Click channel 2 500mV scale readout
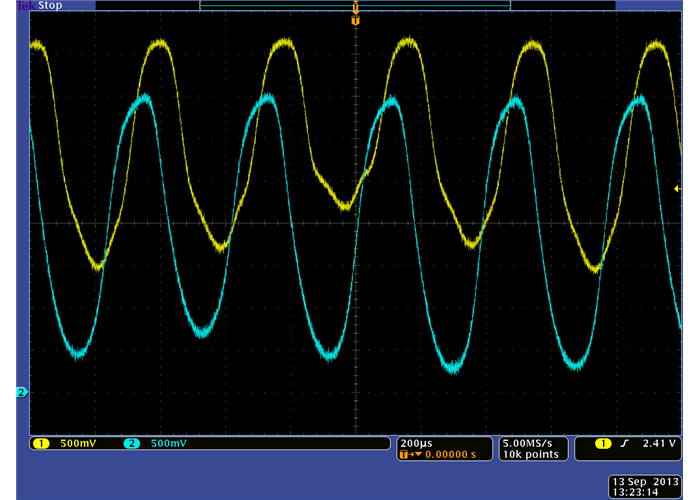This screenshot has height=500, width=700. point(168,443)
